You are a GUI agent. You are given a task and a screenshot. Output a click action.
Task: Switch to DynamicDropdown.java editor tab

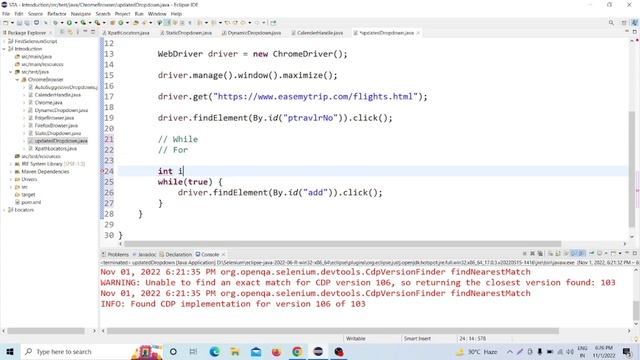pyautogui.click(x=251, y=33)
